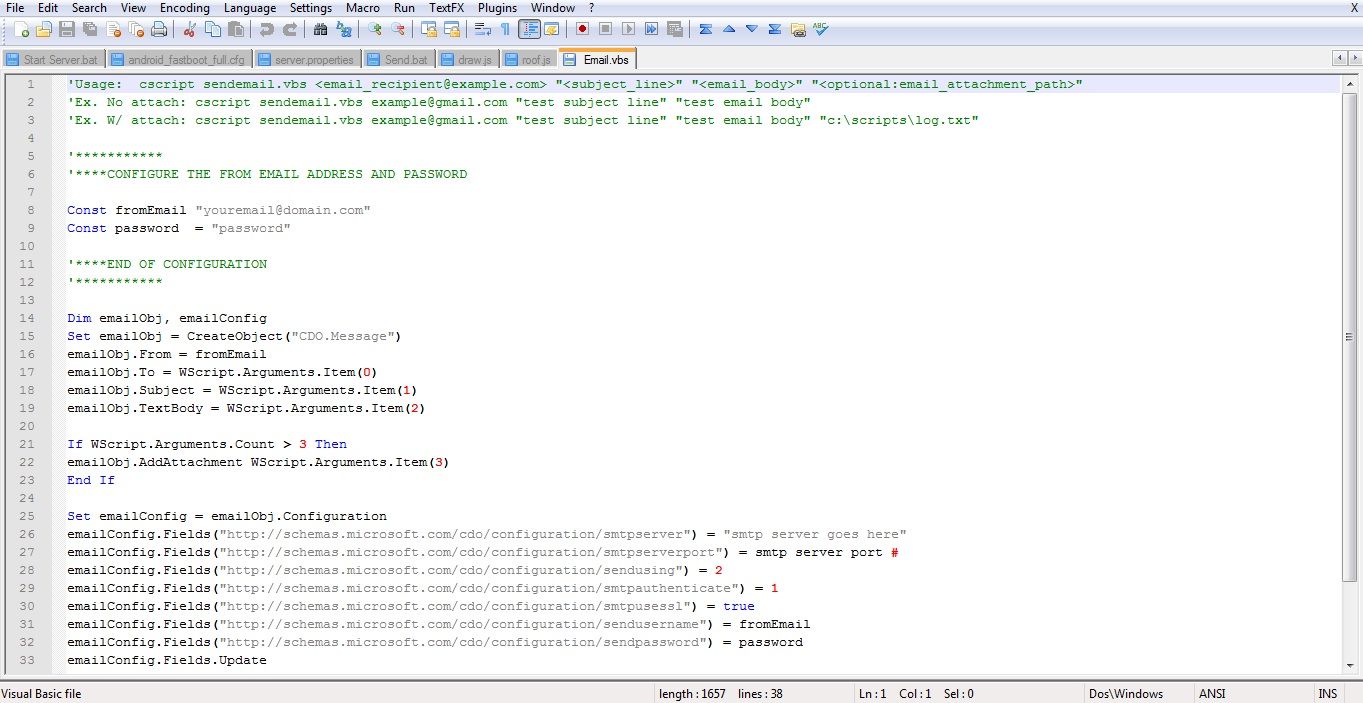
Task: Zoom in with the magnifier plus icon
Action: pos(374,30)
